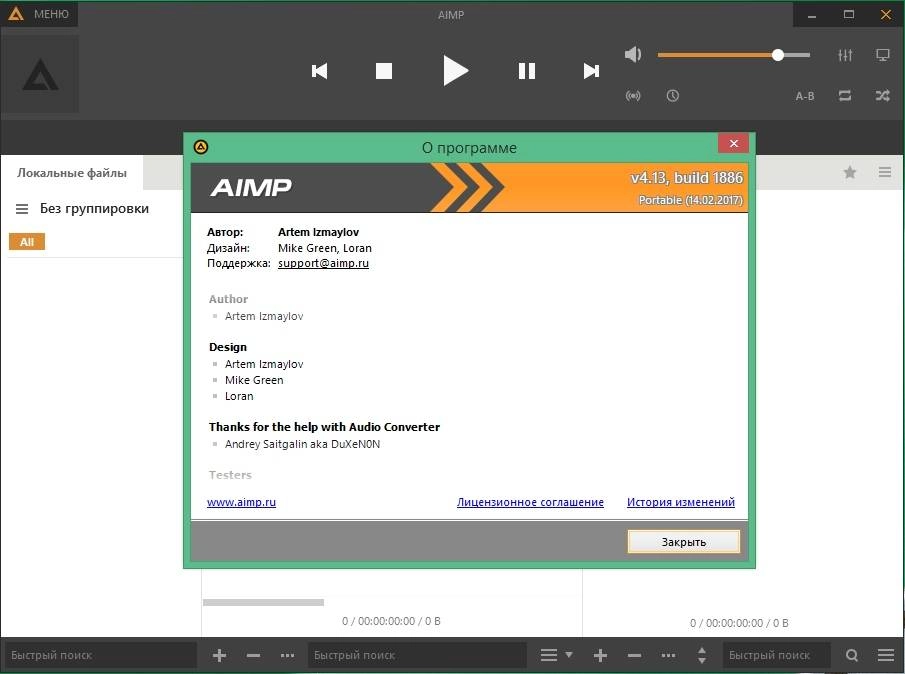Click the AIMP banner logo in dialog
Image resolution: width=905 pixels, height=674 pixels.
(x=251, y=187)
